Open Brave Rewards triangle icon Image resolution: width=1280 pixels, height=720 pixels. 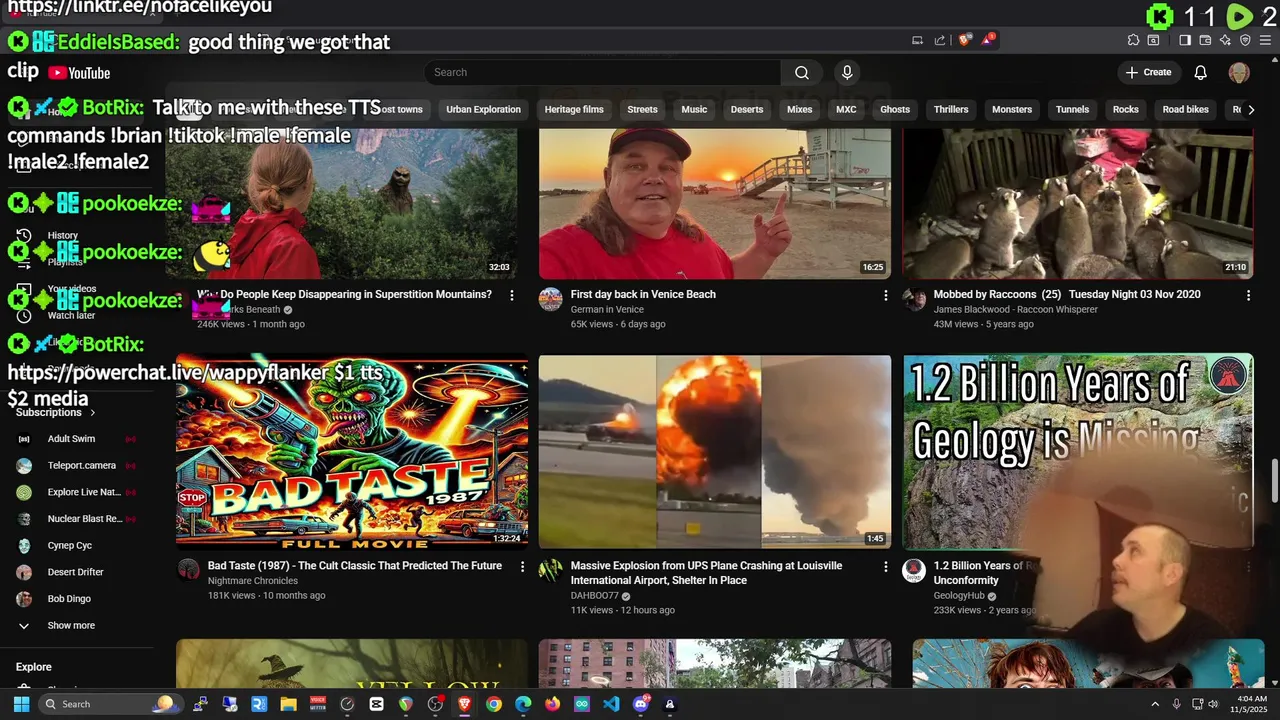[x=988, y=40]
